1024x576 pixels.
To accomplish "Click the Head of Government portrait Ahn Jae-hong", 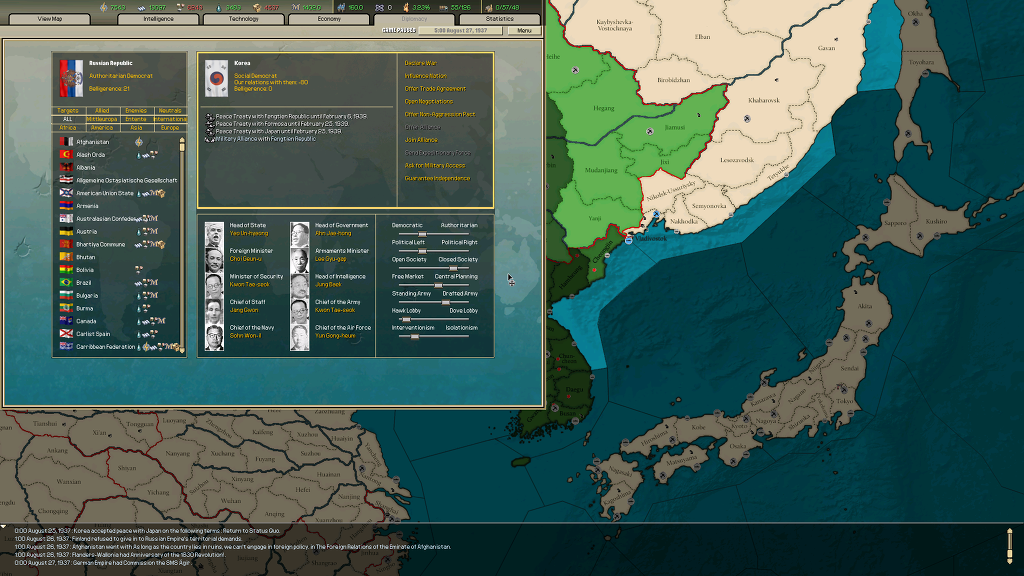I will (x=300, y=234).
